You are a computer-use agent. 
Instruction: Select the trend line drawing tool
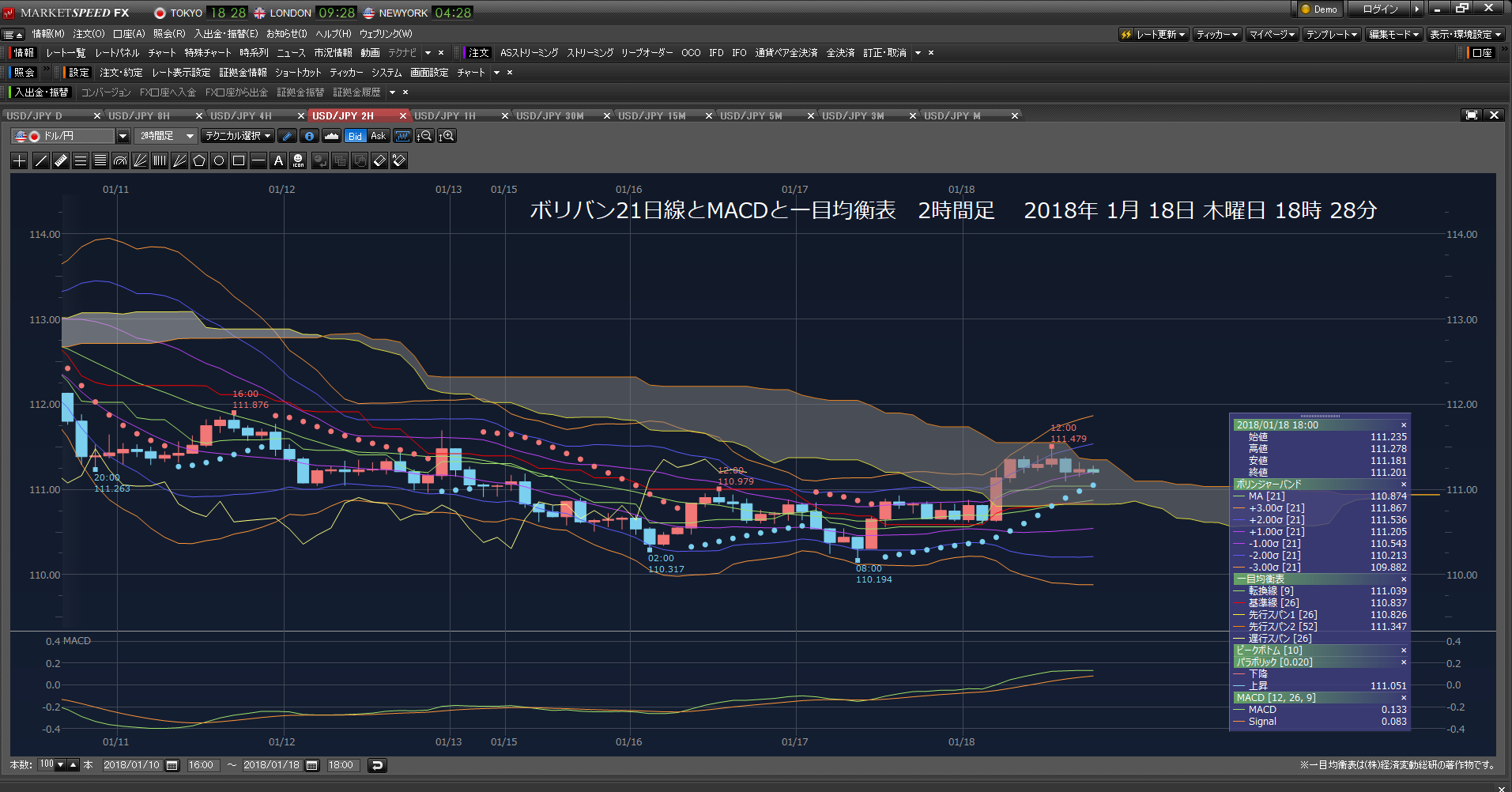tap(41, 160)
